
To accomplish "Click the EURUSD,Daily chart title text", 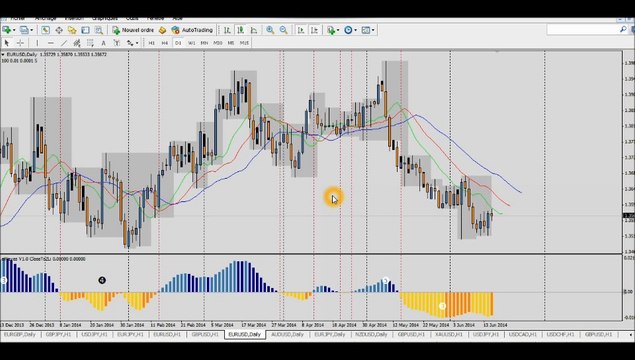I will click(21, 54).
